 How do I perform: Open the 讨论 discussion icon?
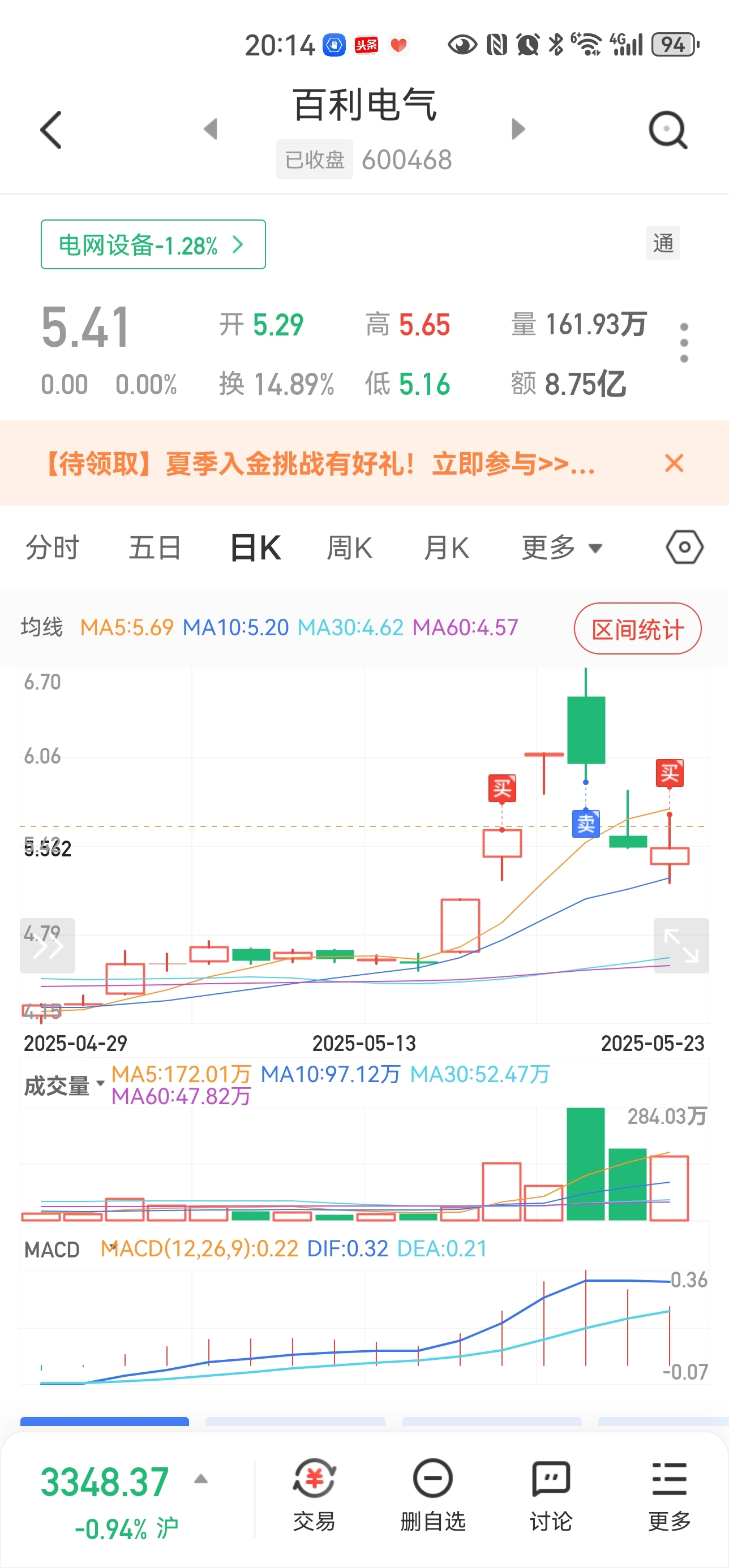[551, 1494]
